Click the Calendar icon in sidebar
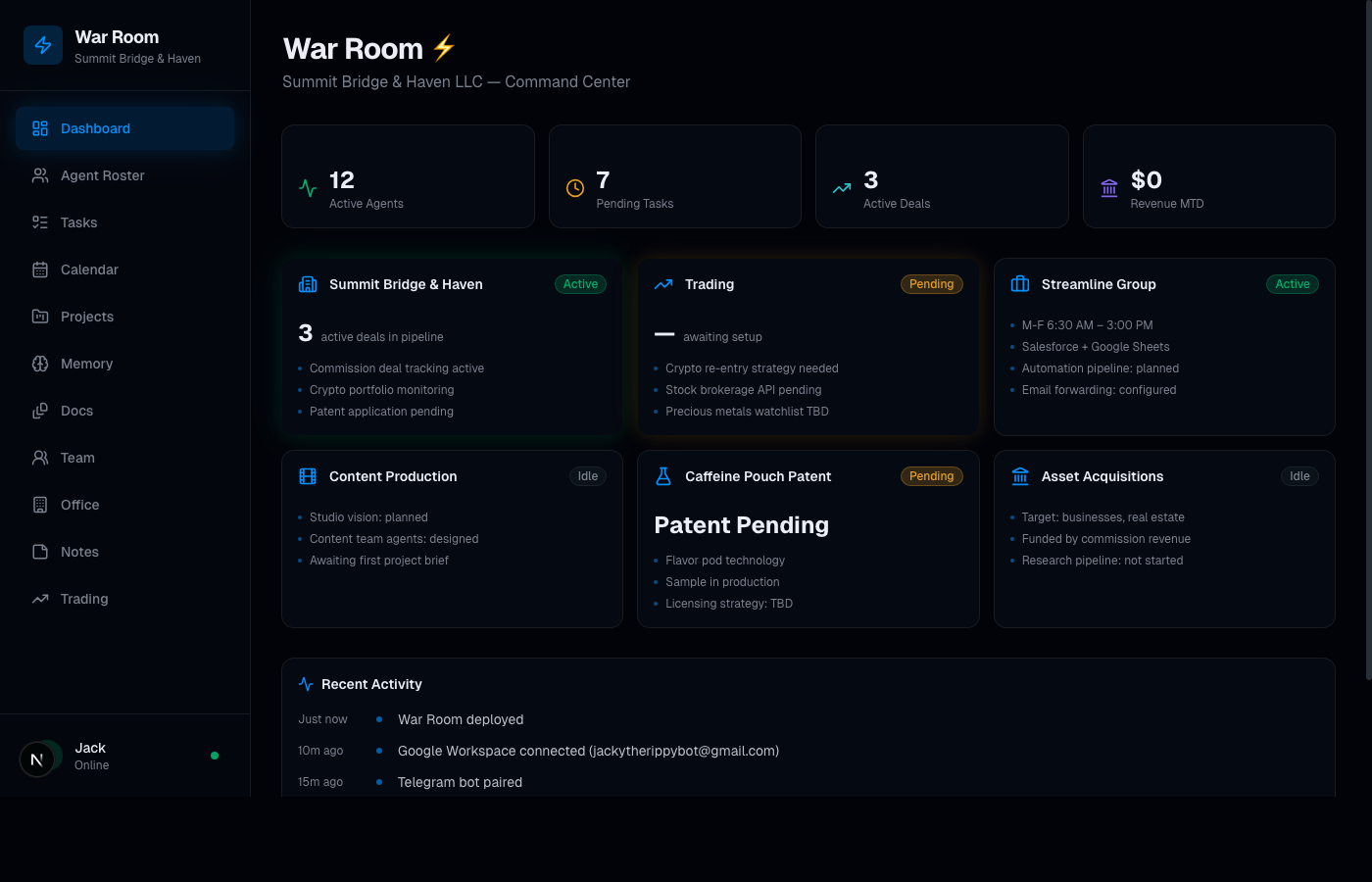Viewport: 1372px width, 882px height. (40, 269)
